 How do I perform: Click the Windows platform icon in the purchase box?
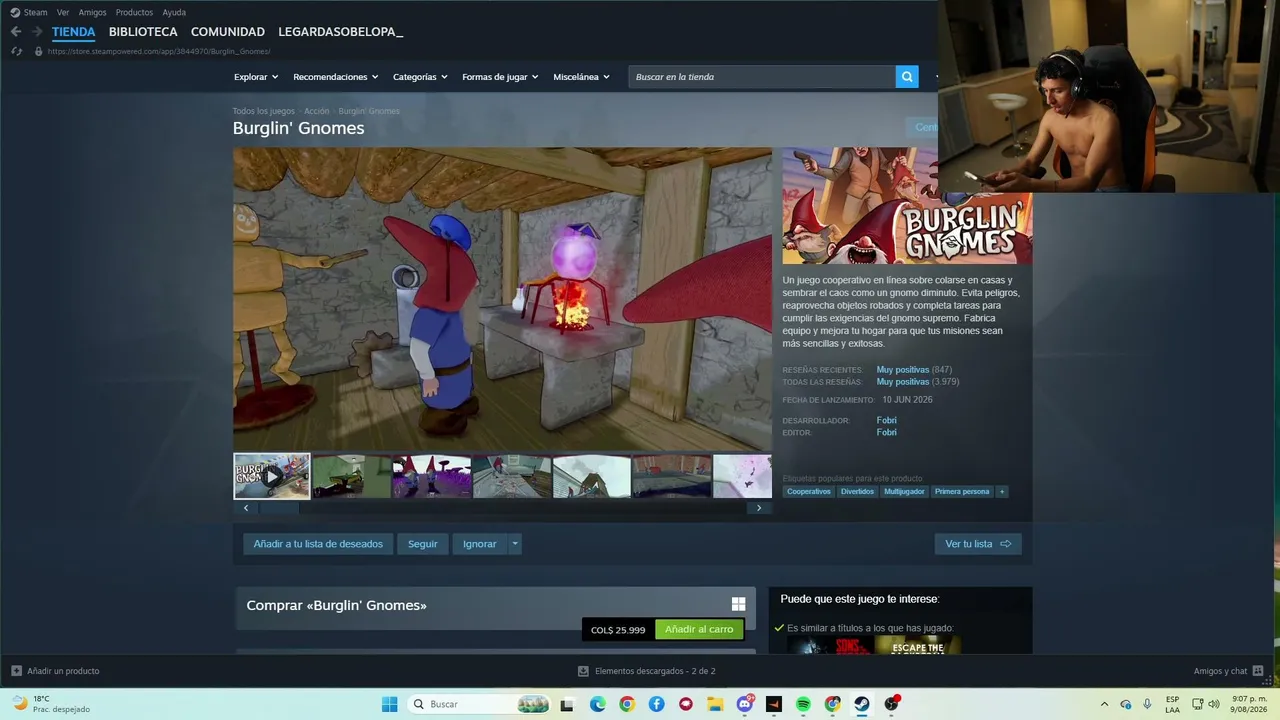pyautogui.click(x=738, y=604)
